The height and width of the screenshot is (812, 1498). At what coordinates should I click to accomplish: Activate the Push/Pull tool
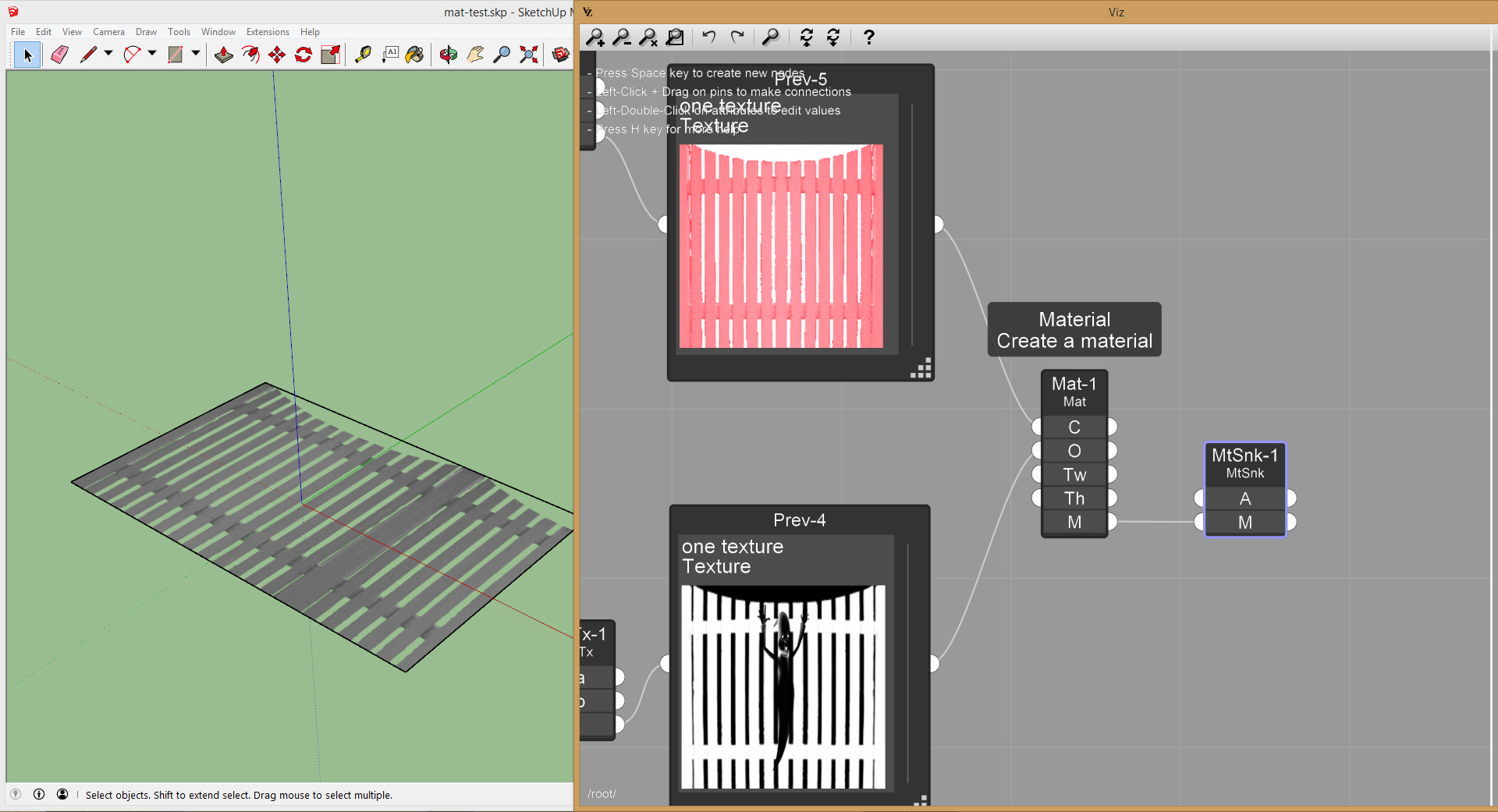point(224,55)
